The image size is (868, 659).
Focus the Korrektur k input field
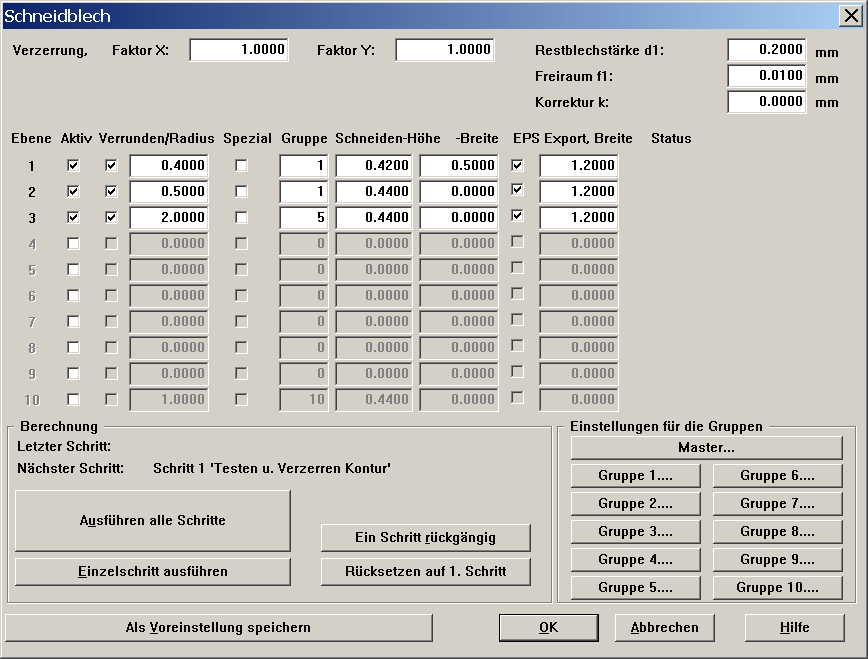click(x=766, y=102)
